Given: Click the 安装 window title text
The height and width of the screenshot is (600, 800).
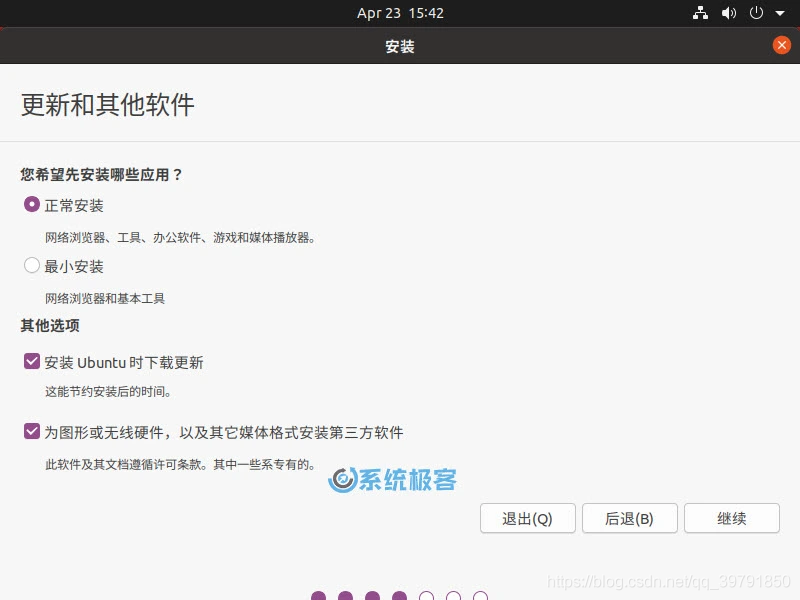Looking at the screenshot, I should pyautogui.click(x=400, y=46).
